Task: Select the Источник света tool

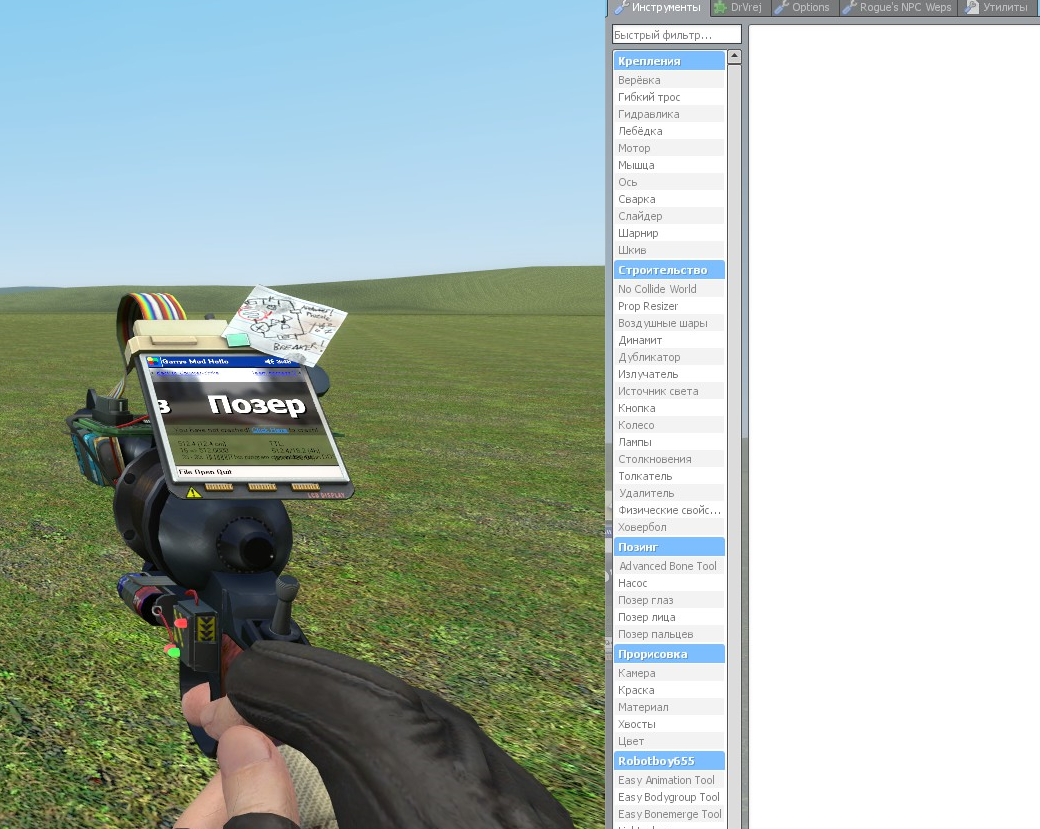Action: (x=669, y=391)
